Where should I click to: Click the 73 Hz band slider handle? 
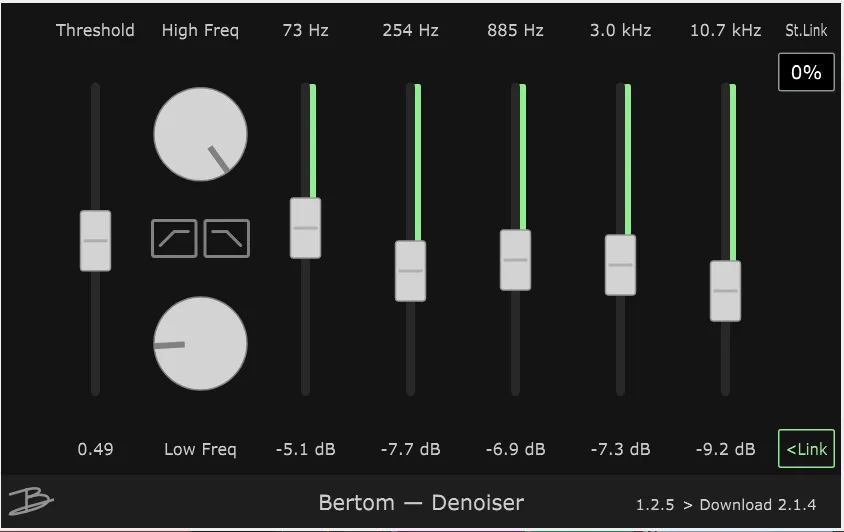305,228
